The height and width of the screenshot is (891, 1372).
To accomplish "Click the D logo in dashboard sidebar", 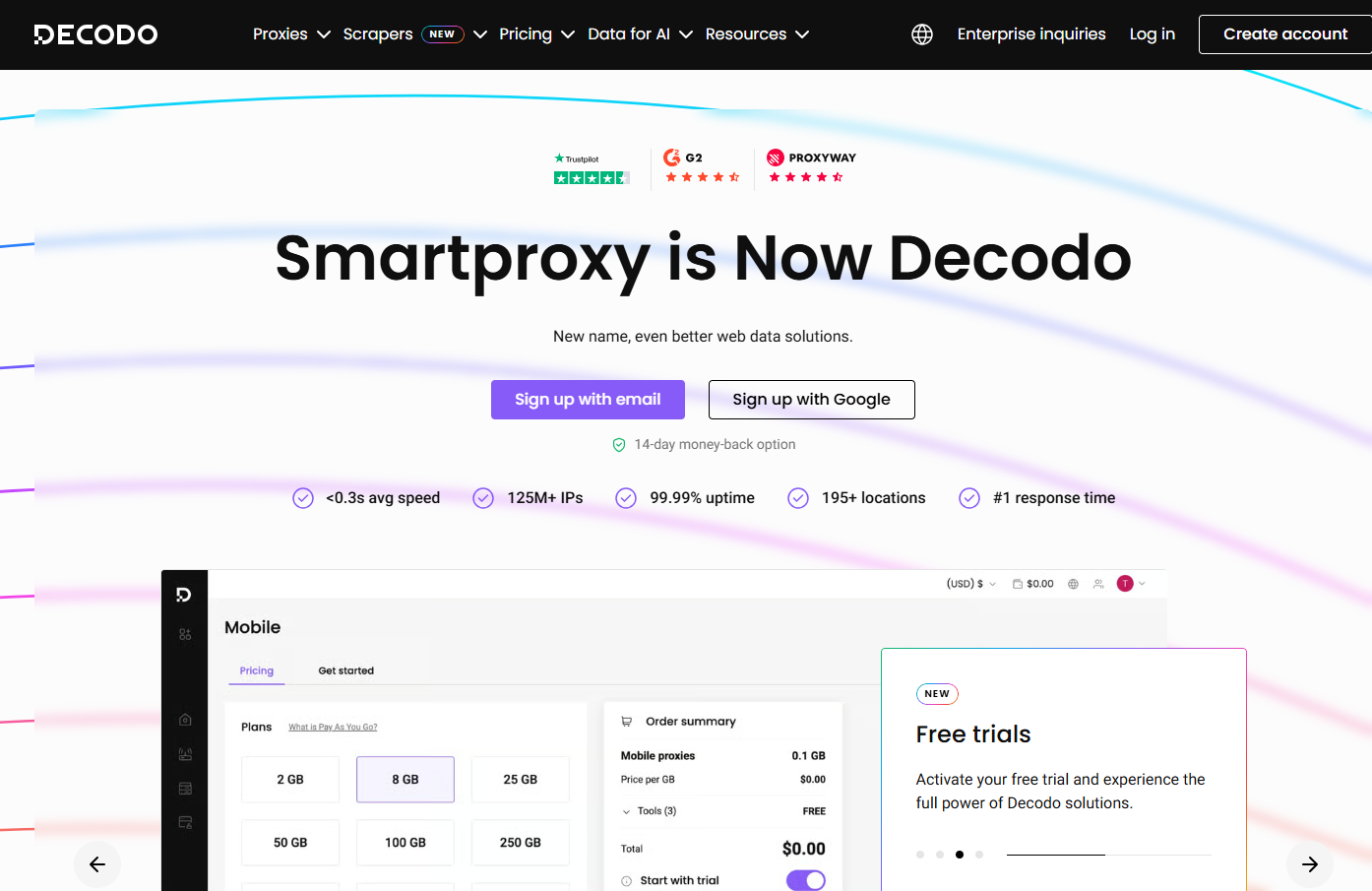I will (x=184, y=595).
